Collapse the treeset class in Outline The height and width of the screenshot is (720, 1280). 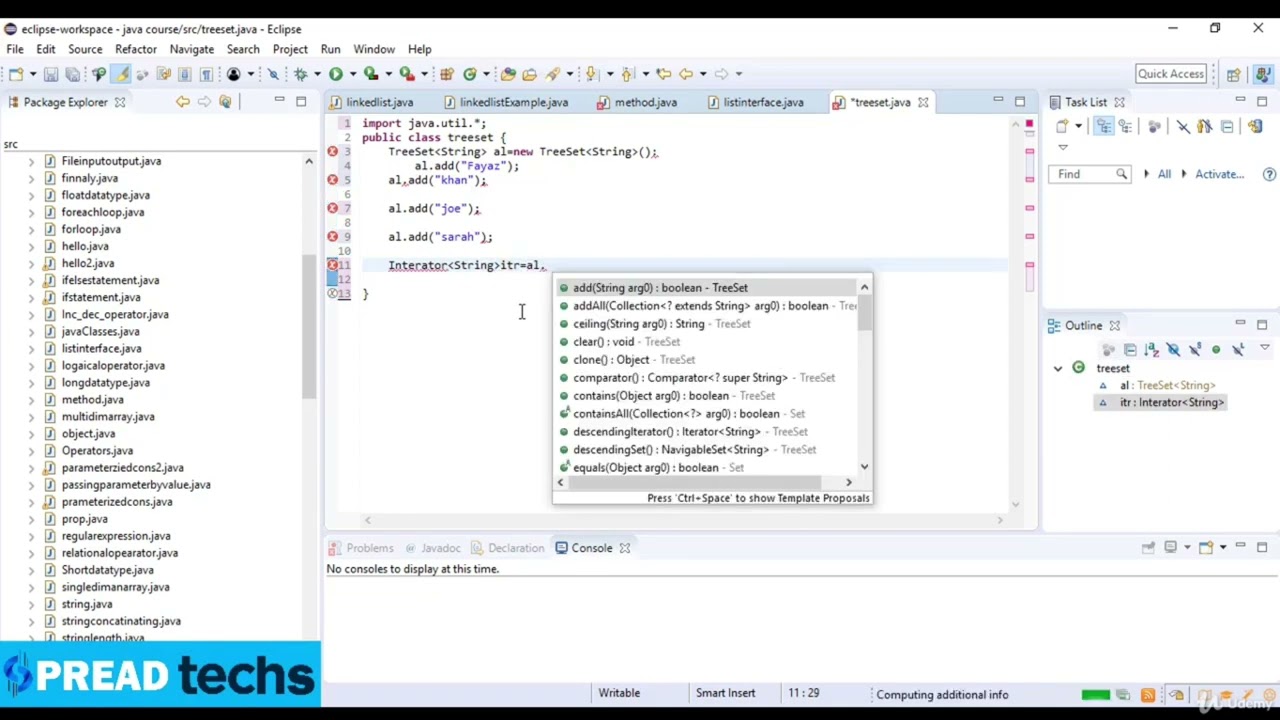(1058, 368)
